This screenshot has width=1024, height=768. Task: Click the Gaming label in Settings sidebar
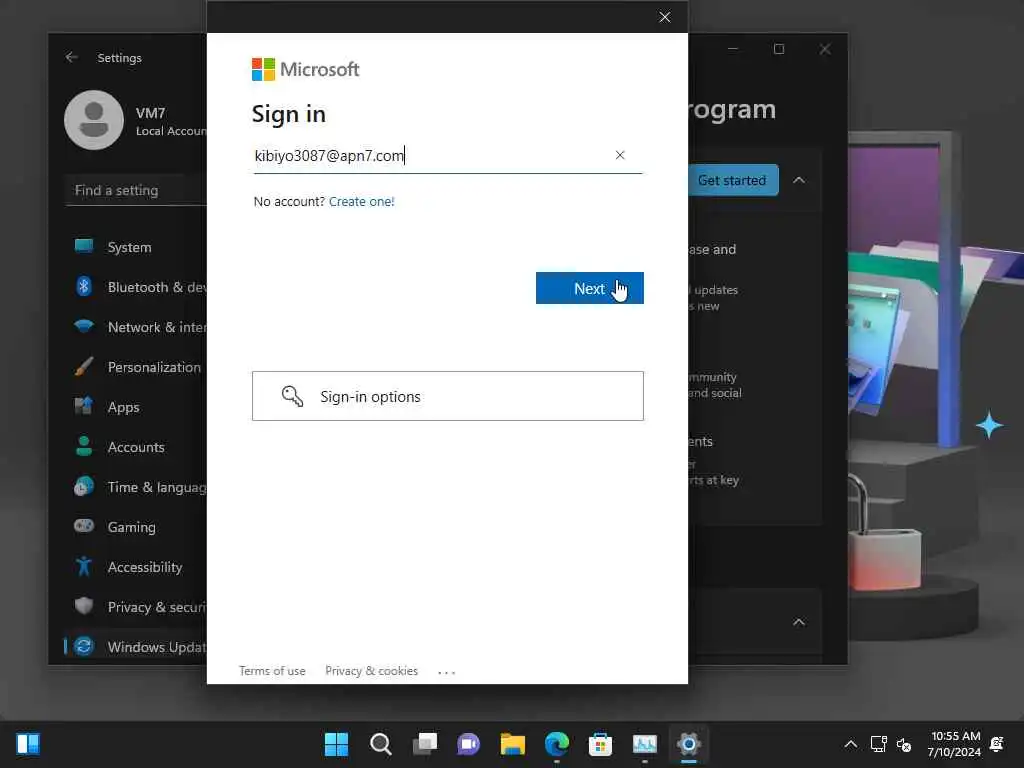[x=131, y=527]
